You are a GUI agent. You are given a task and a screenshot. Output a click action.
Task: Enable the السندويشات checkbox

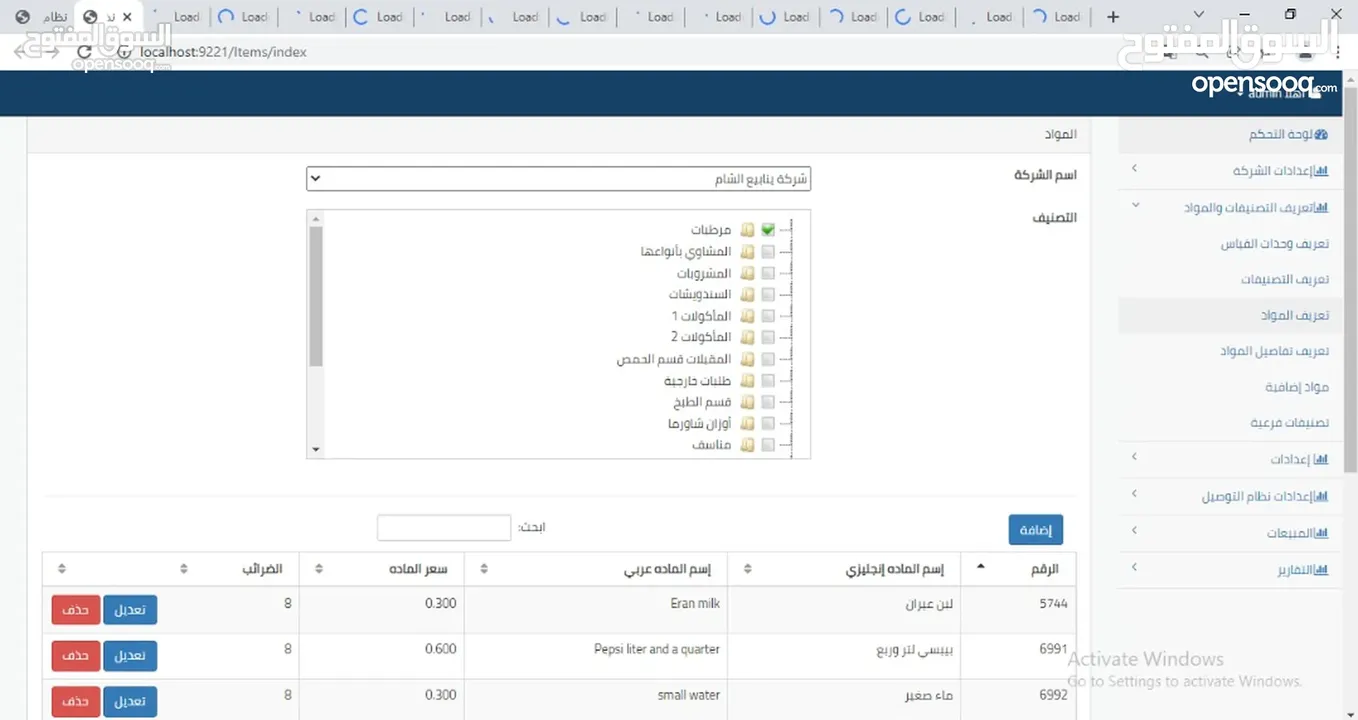click(x=768, y=295)
